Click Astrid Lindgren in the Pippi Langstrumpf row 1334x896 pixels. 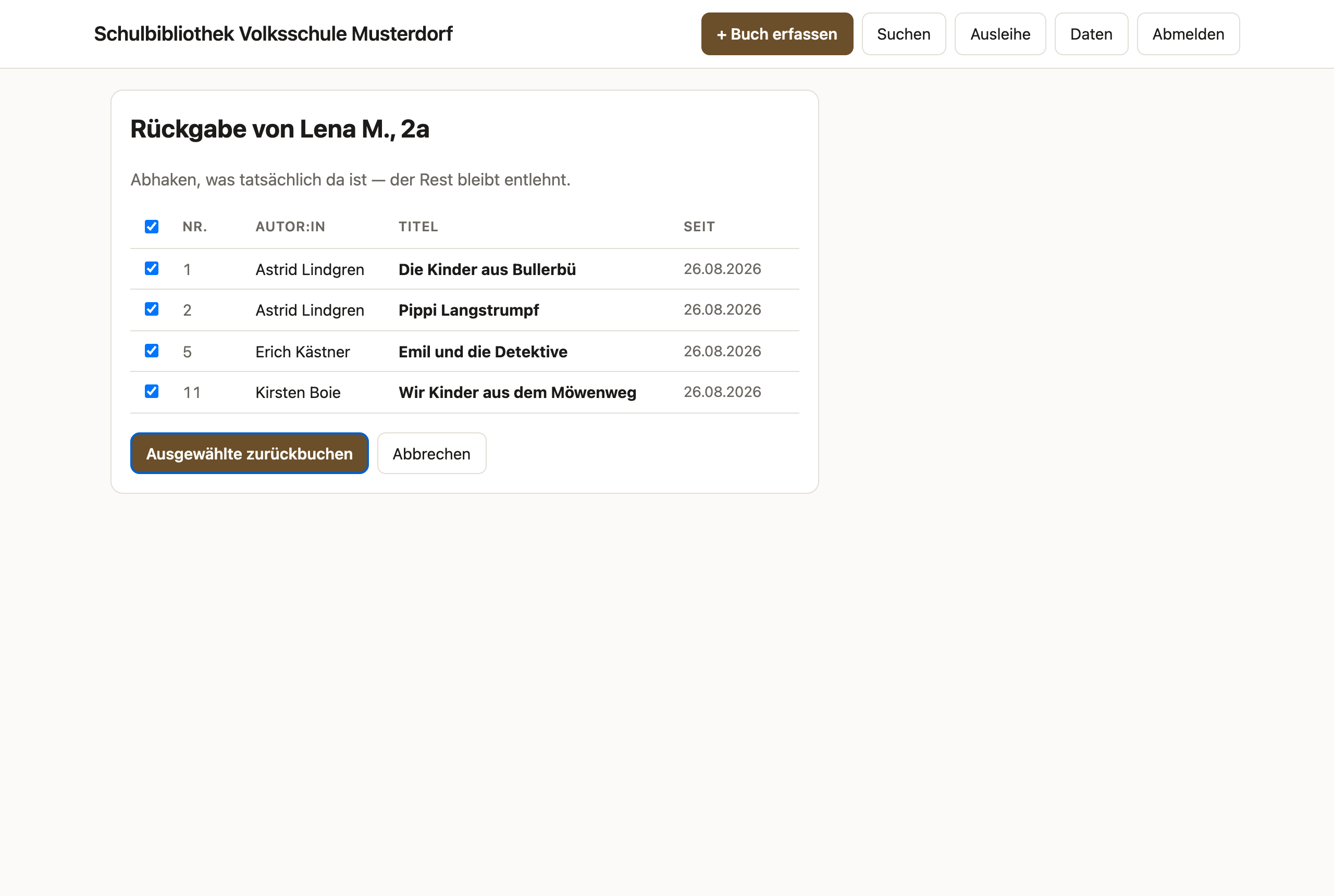click(x=310, y=310)
